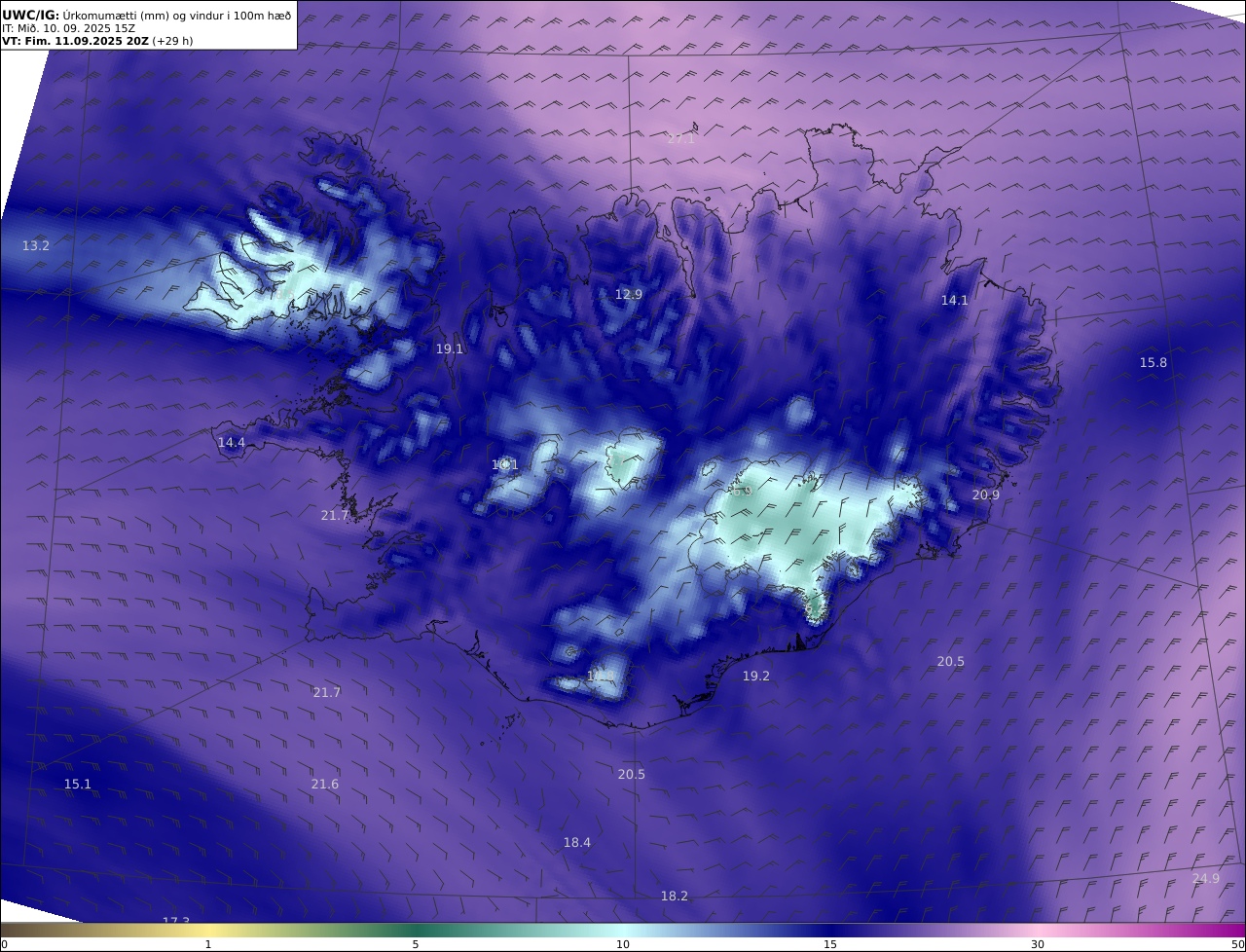Click the 21.6 value label
The width and height of the screenshot is (1246, 952).
(x=325, y=785)
